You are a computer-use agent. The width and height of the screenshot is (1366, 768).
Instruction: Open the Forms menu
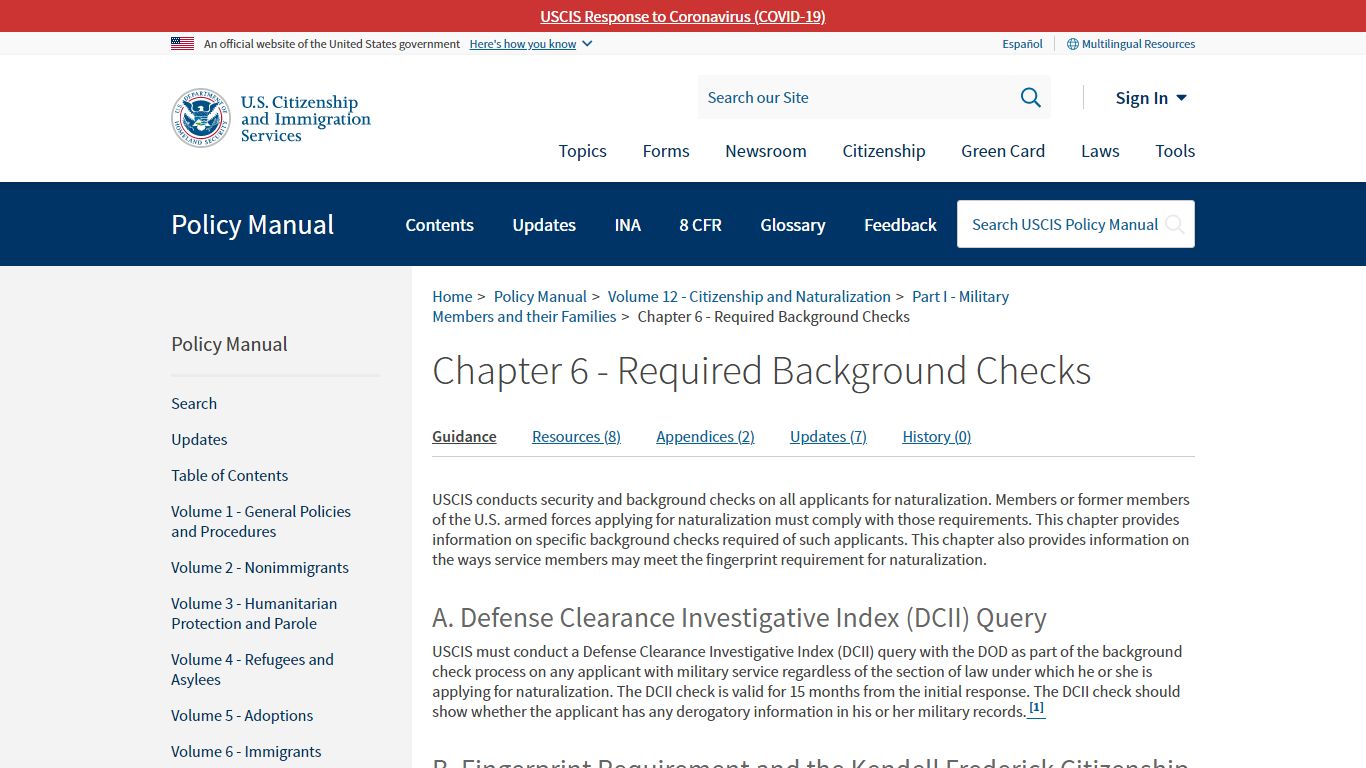[x=666, y=151]
